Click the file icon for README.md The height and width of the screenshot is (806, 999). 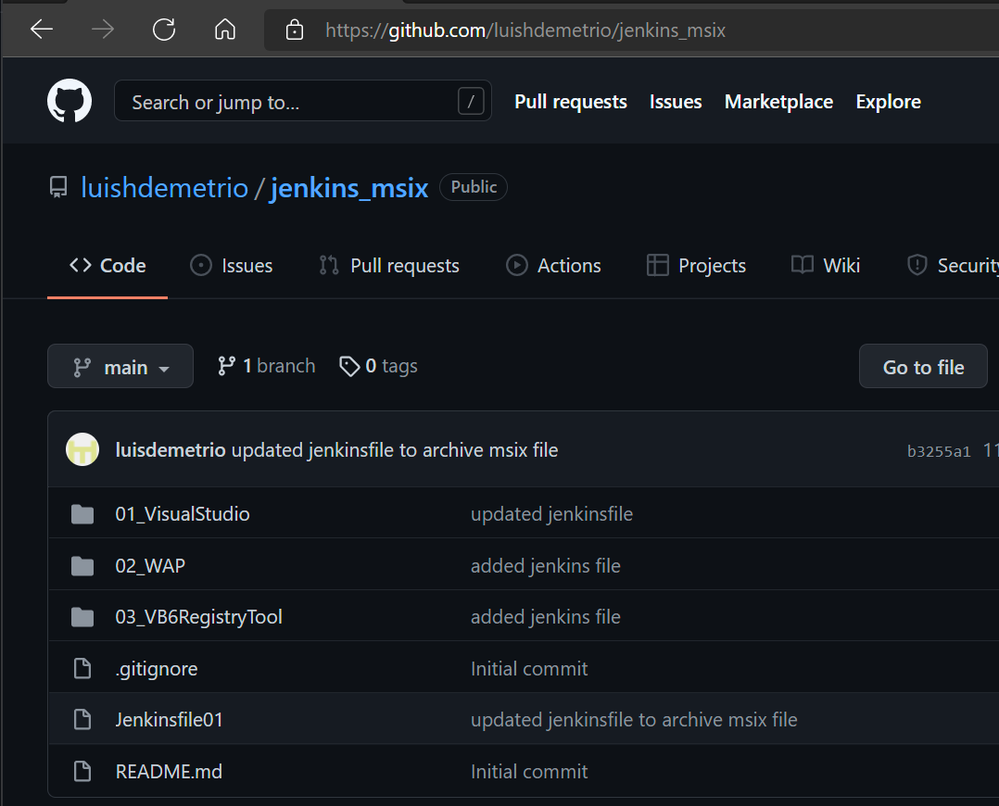tap(82, 771)
